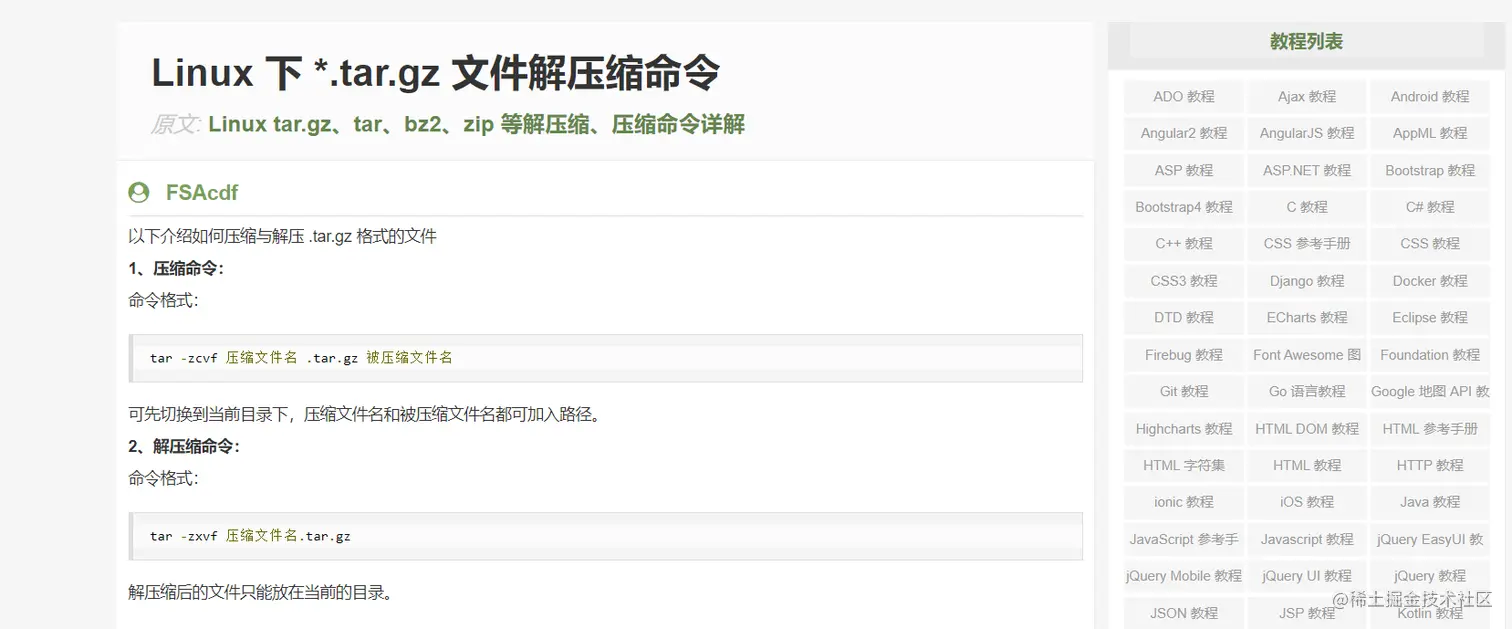
Task: Choose ECharts 教程
Action: point(1307,317)
